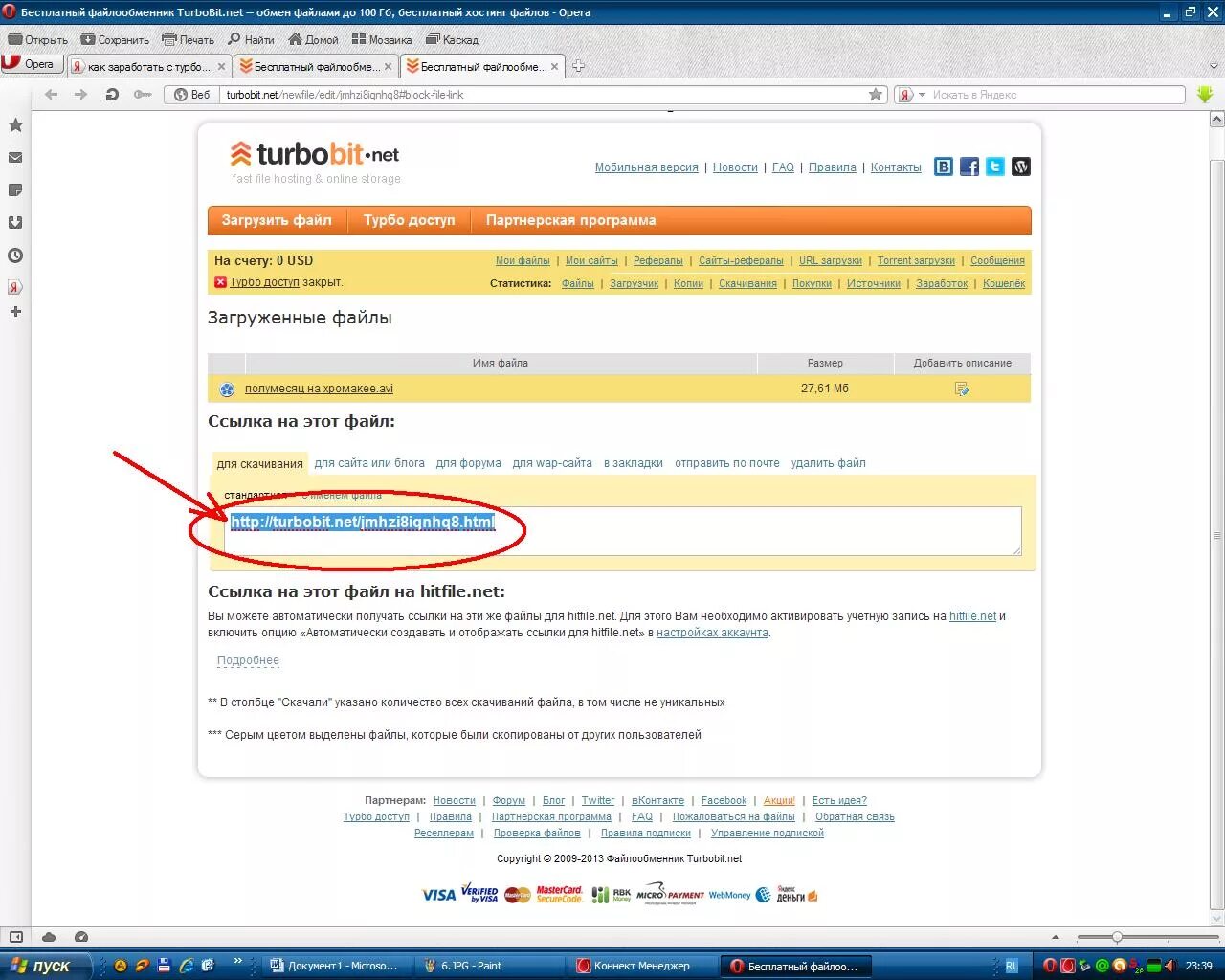The height and width of the screenshot is (980, 1225).
Task: Open the history clock sidebar panel
Action: [x=15, y=256]
